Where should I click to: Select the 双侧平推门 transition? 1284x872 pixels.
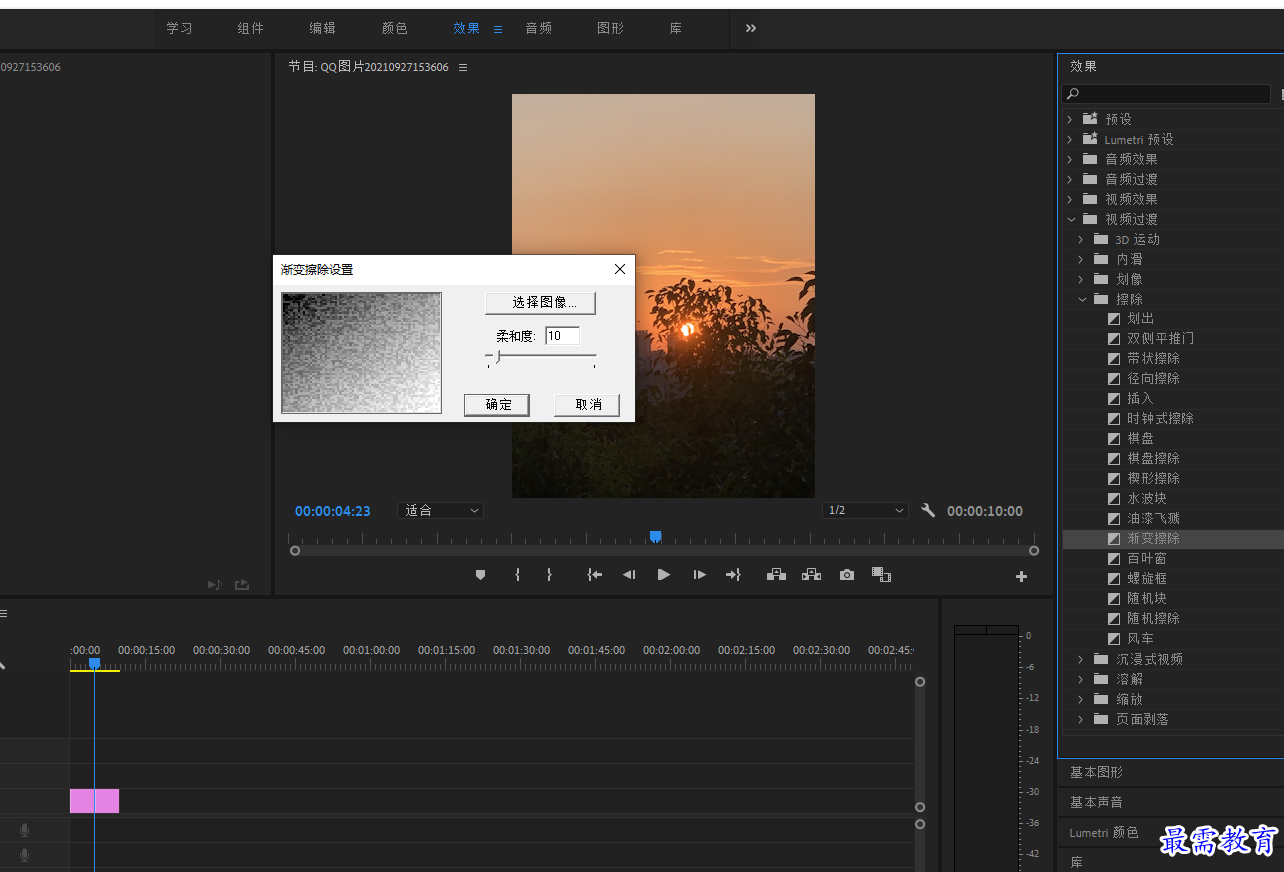point(1160,338)
